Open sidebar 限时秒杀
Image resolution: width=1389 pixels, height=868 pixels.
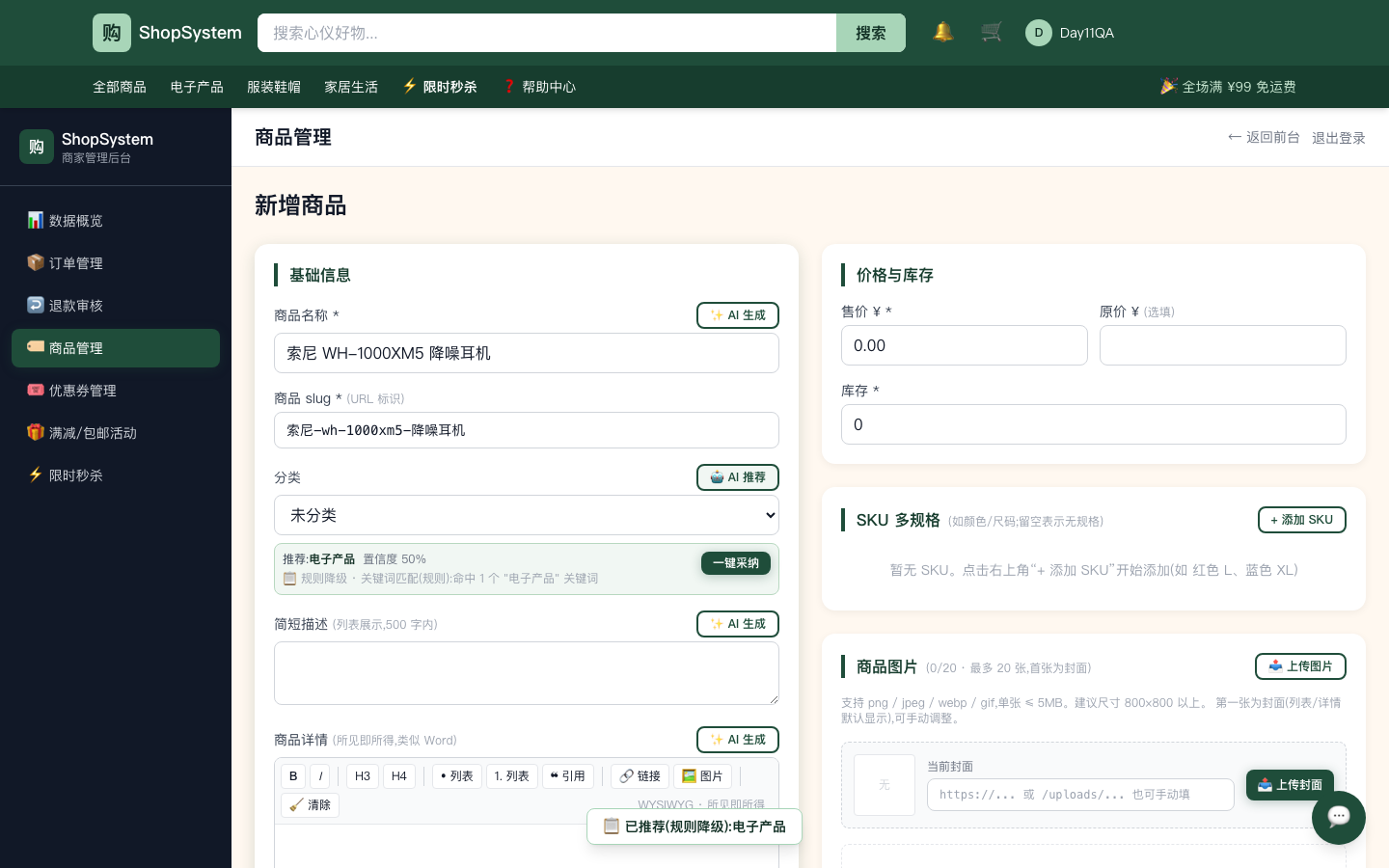(x=116, y=475)
